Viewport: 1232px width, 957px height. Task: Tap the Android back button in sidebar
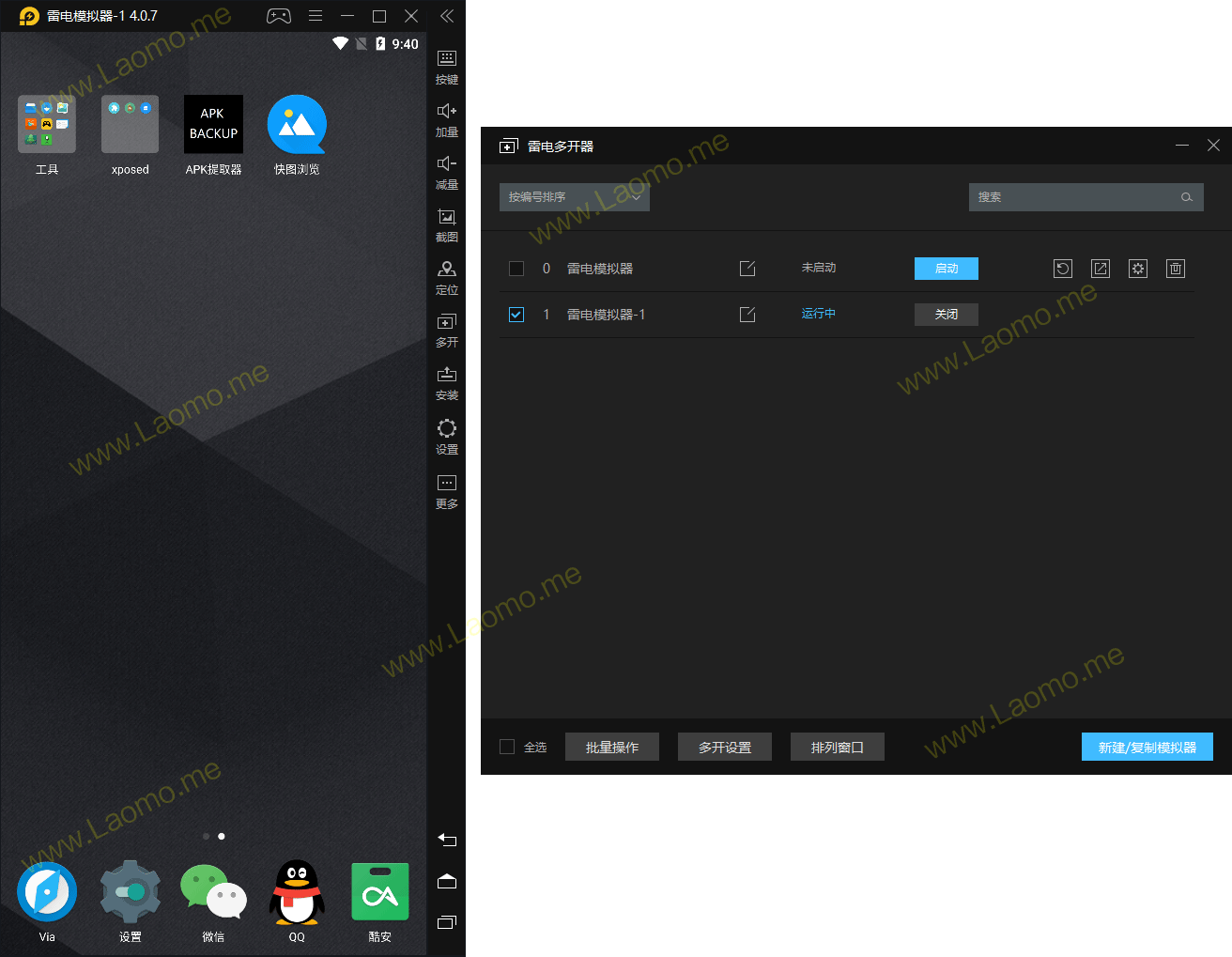click(x=447, y=840)
